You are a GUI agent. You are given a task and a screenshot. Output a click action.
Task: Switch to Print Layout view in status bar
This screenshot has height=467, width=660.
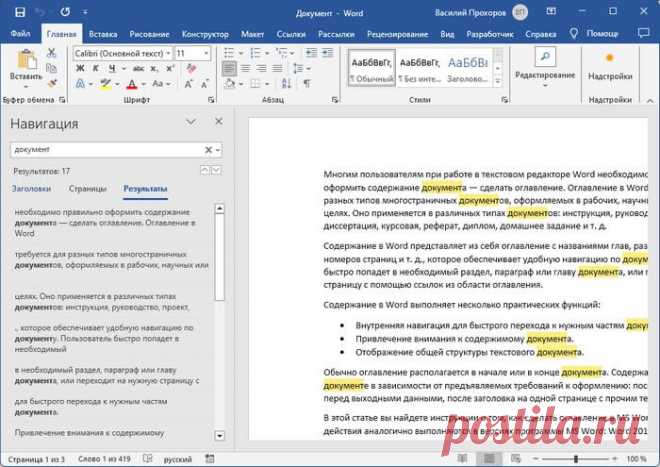point(489,458)
